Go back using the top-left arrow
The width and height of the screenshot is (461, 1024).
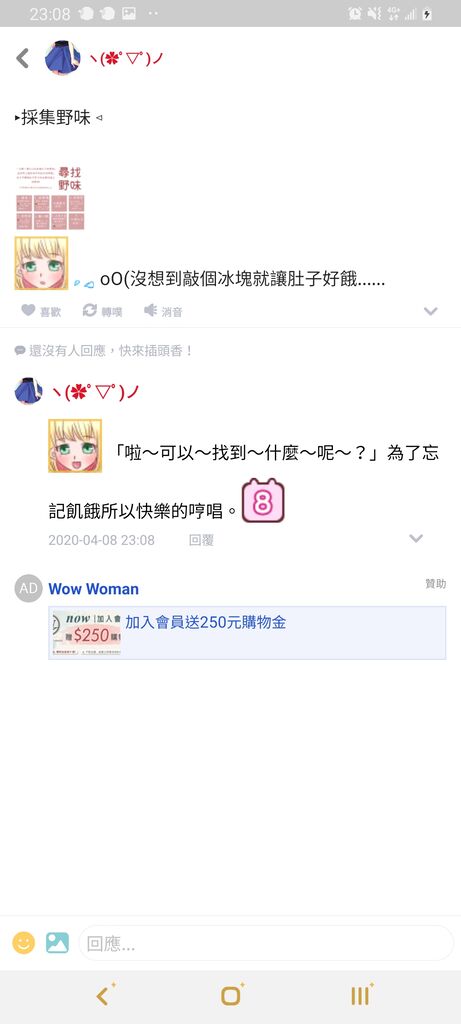(22, 58)
